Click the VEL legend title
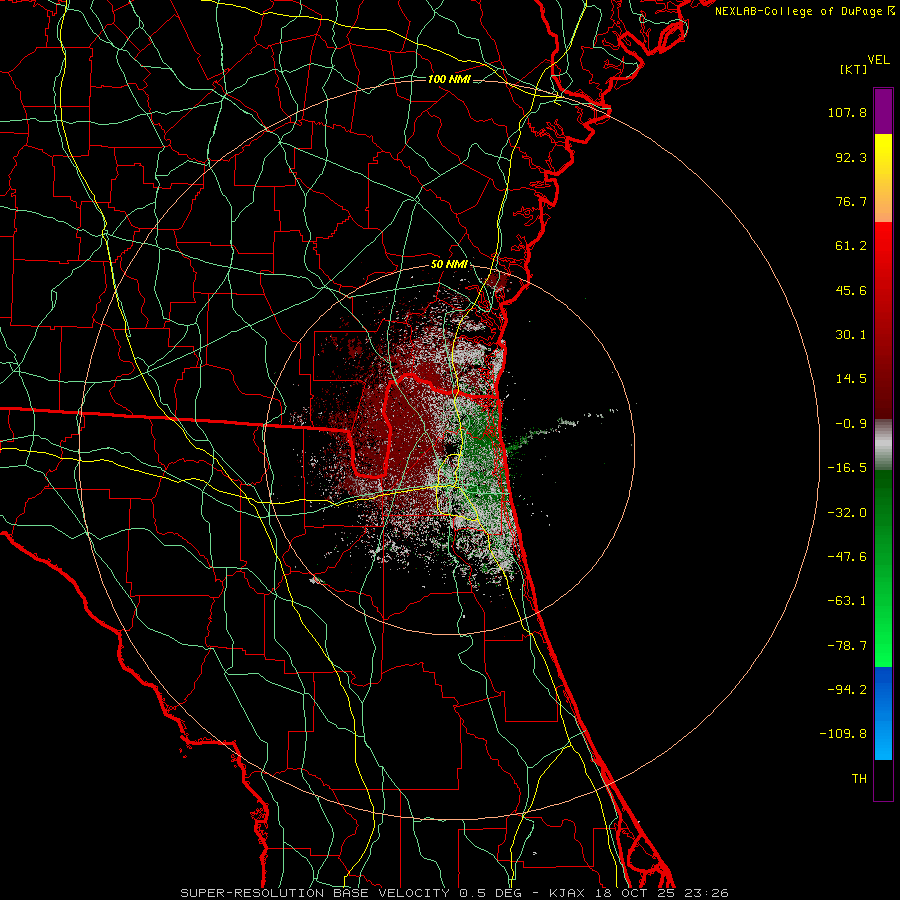Screen dimensions: 900x900 878,60
